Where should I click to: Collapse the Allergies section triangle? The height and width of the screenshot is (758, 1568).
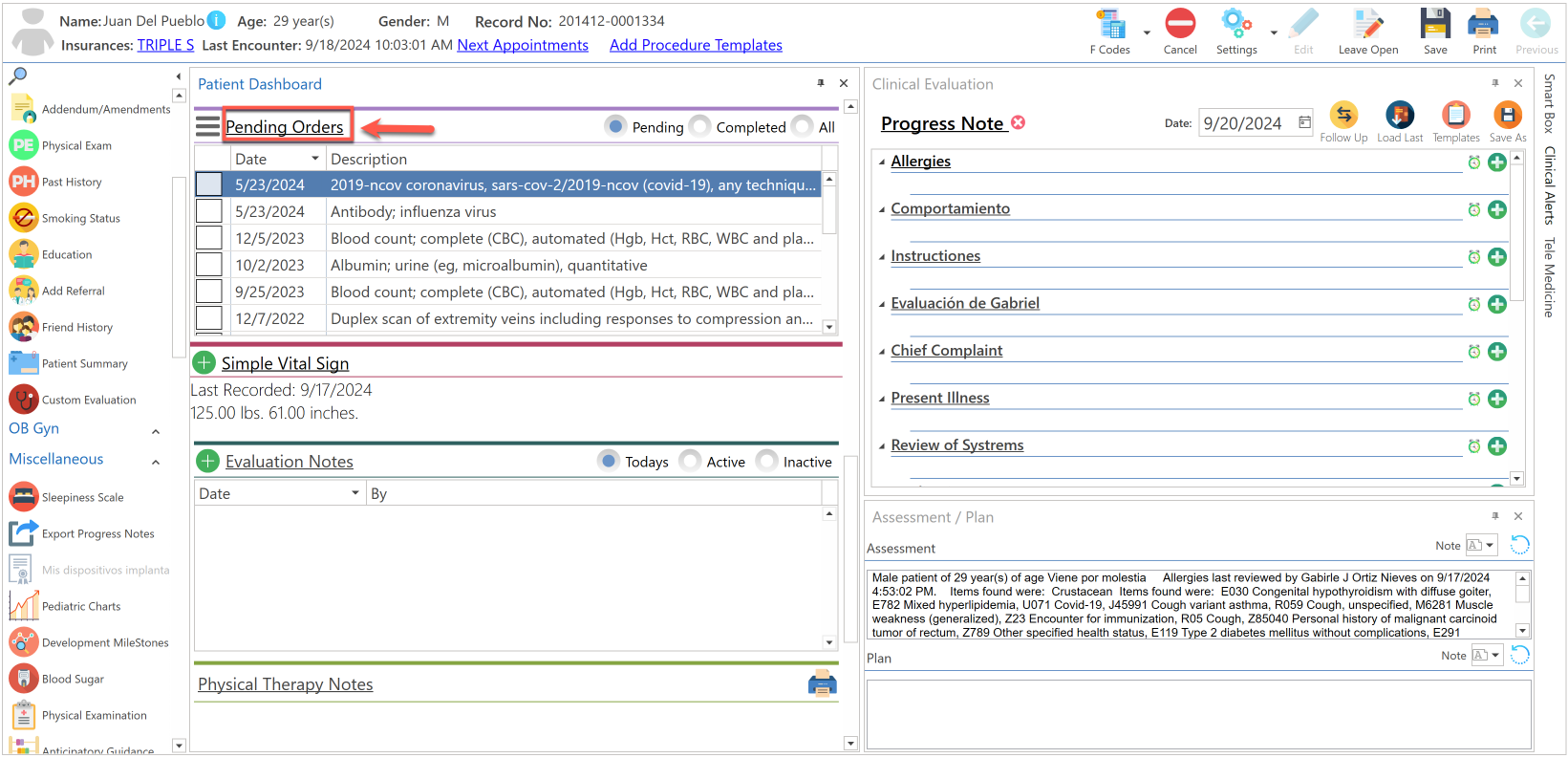[882, 162]
